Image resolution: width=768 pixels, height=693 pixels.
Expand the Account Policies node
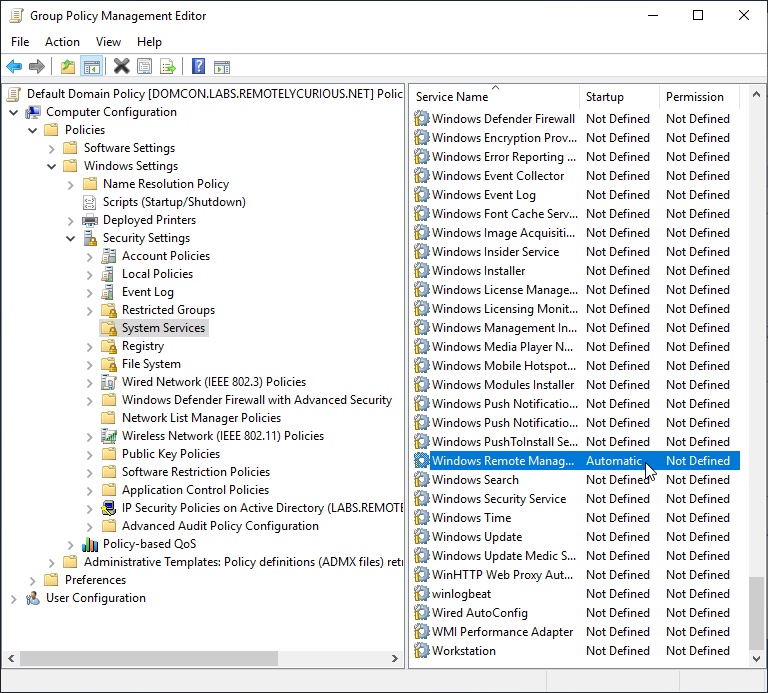(x=90, y=257)
